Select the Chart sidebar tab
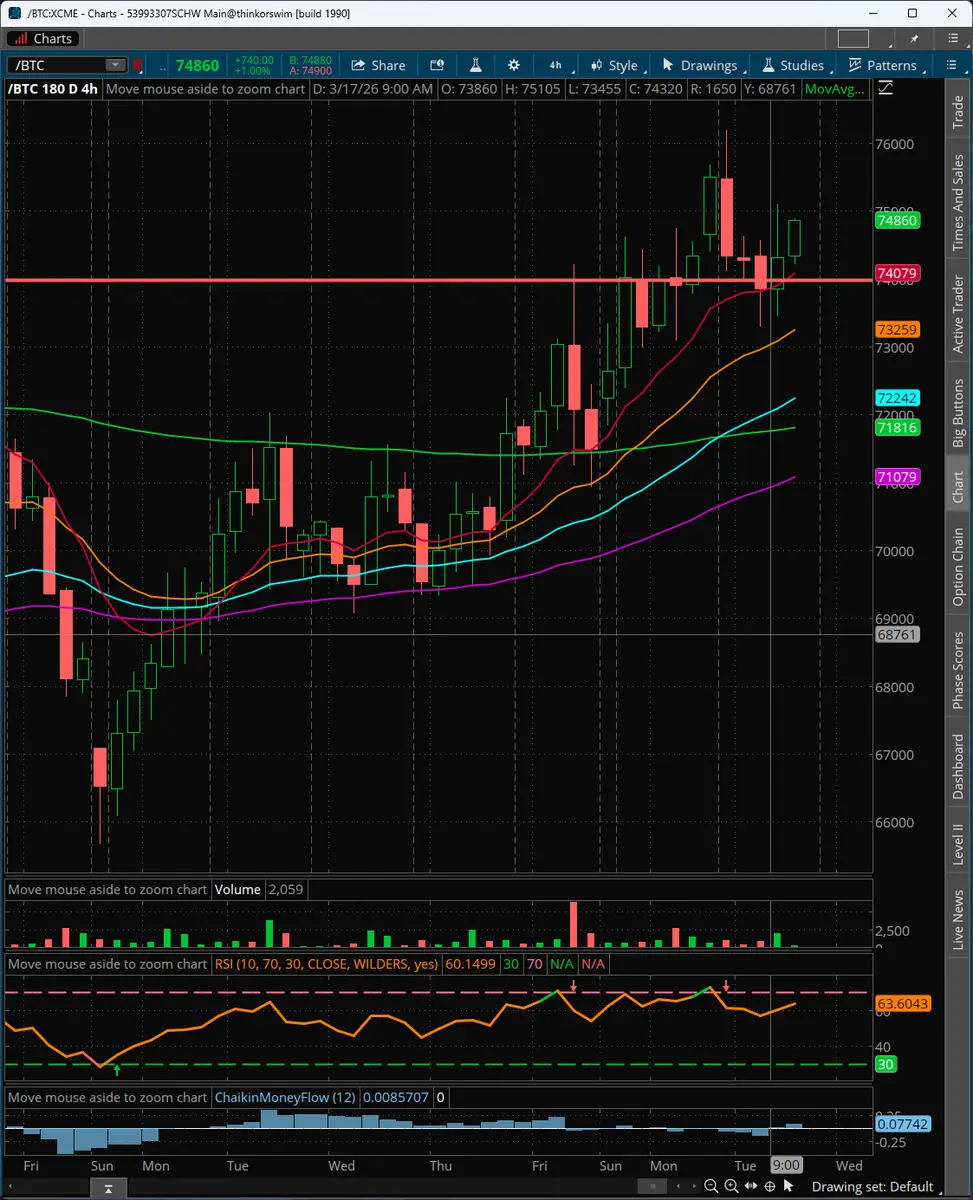 [x=957, y=485]
